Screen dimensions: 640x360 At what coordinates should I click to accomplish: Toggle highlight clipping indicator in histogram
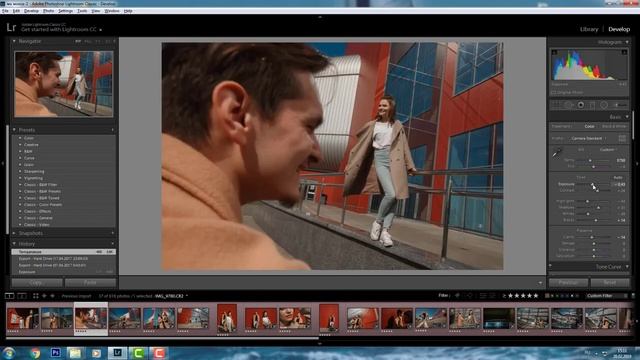pos(624,52)
